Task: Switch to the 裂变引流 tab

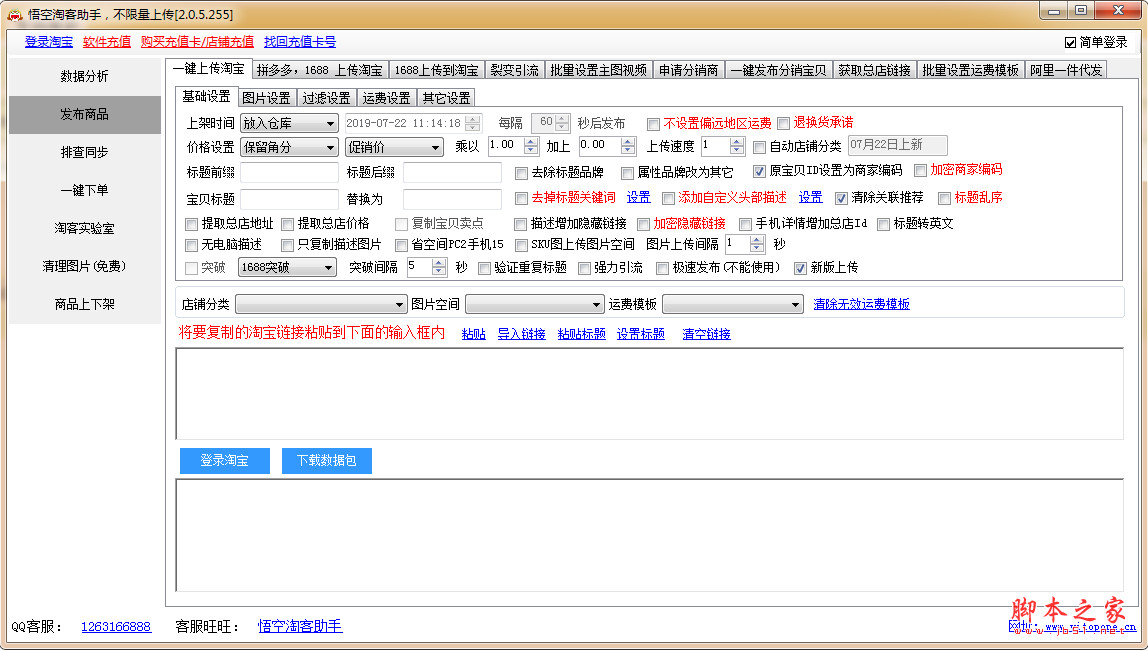Action: point(514,70)
